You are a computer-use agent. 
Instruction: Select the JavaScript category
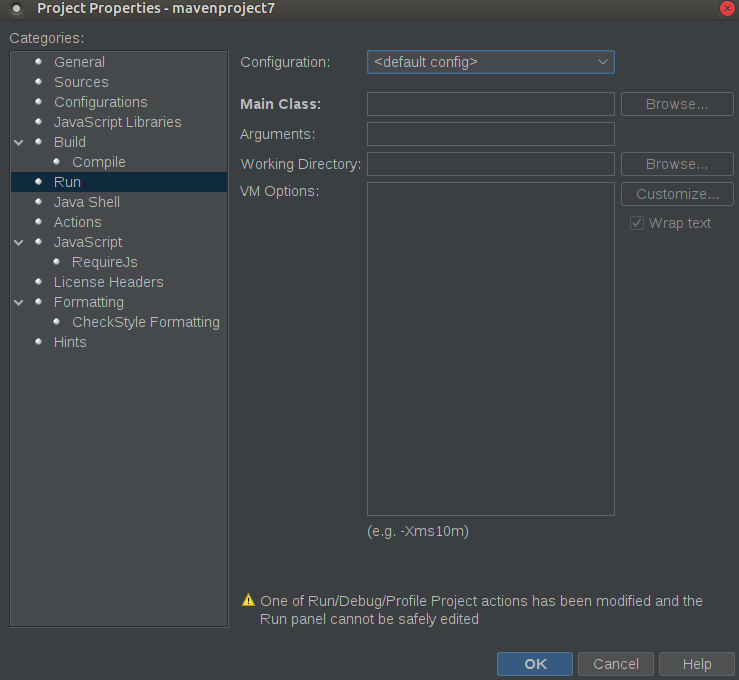click(88, 242)
